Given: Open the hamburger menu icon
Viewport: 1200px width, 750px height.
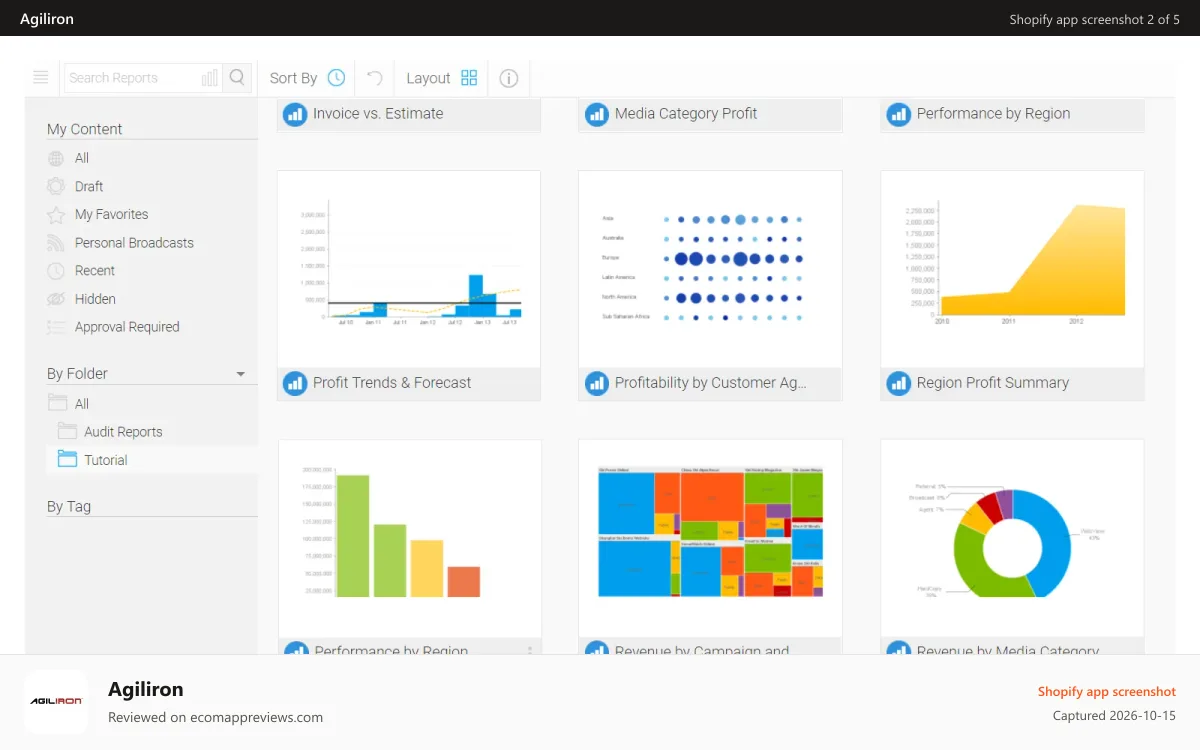Looking at the screenshot, I should (41, 77).
